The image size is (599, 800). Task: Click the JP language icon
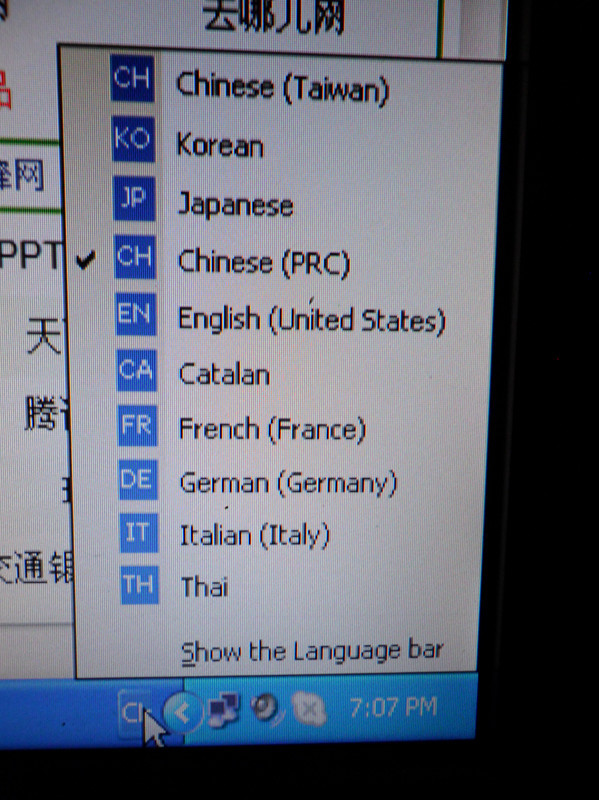(x=134, y=197)
